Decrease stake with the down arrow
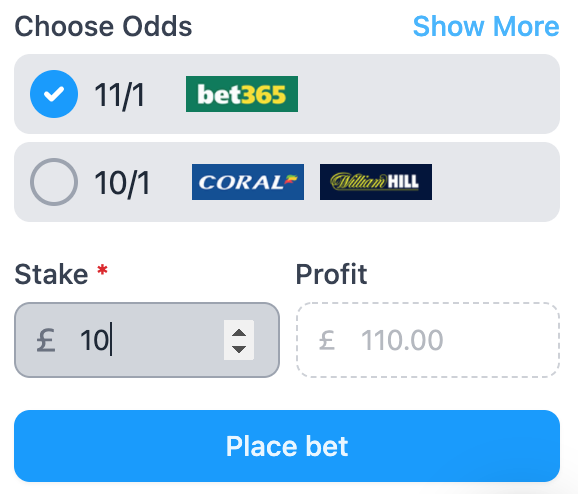 tap(239, 349)
